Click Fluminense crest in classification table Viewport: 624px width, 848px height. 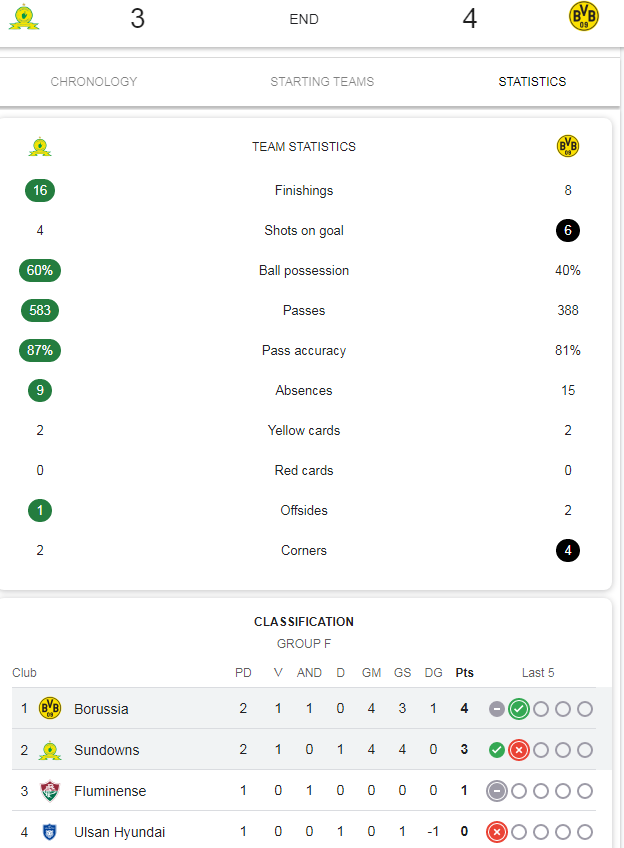tap(50, 791)
